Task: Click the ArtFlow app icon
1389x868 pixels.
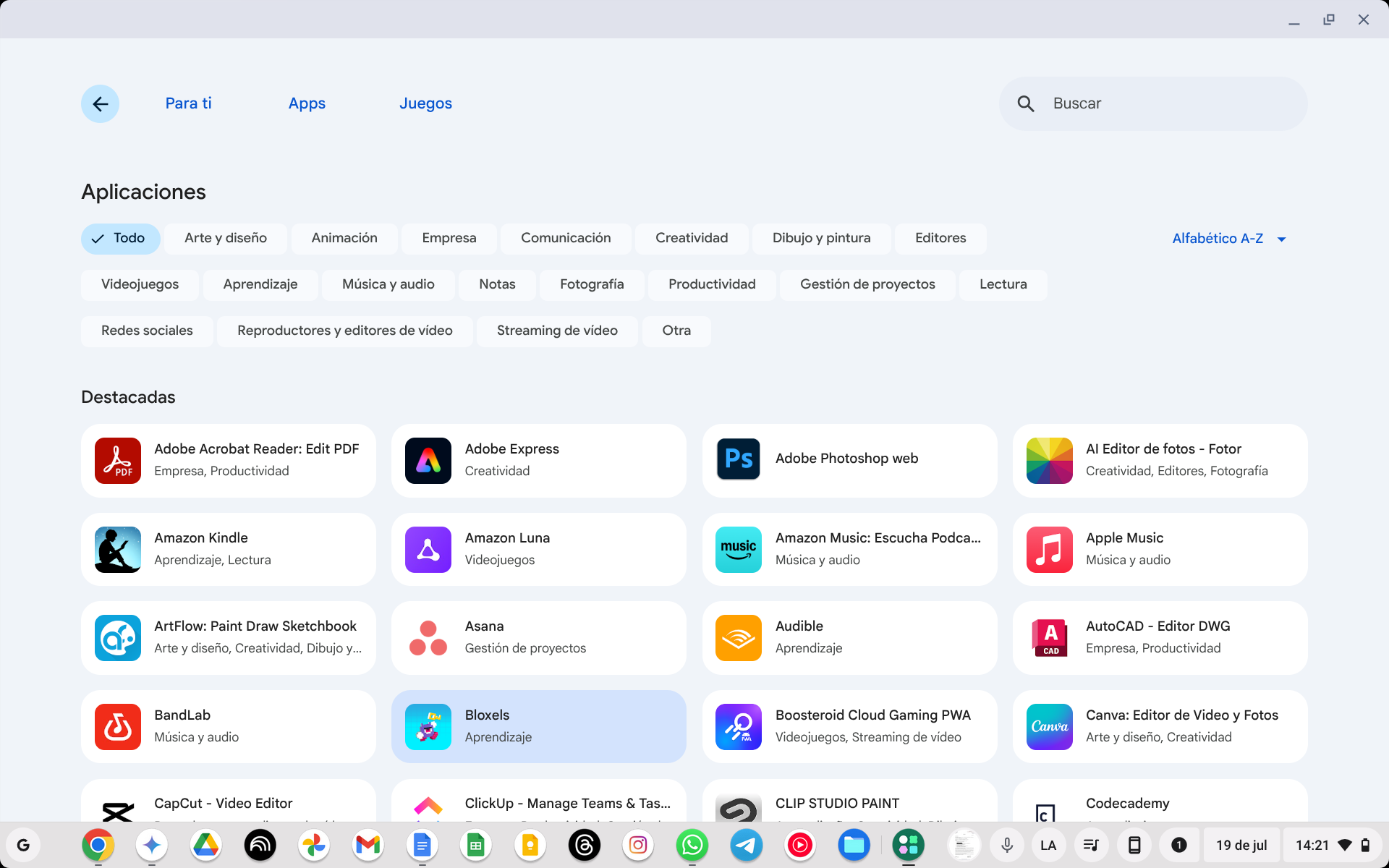Action: click(118, 638)
